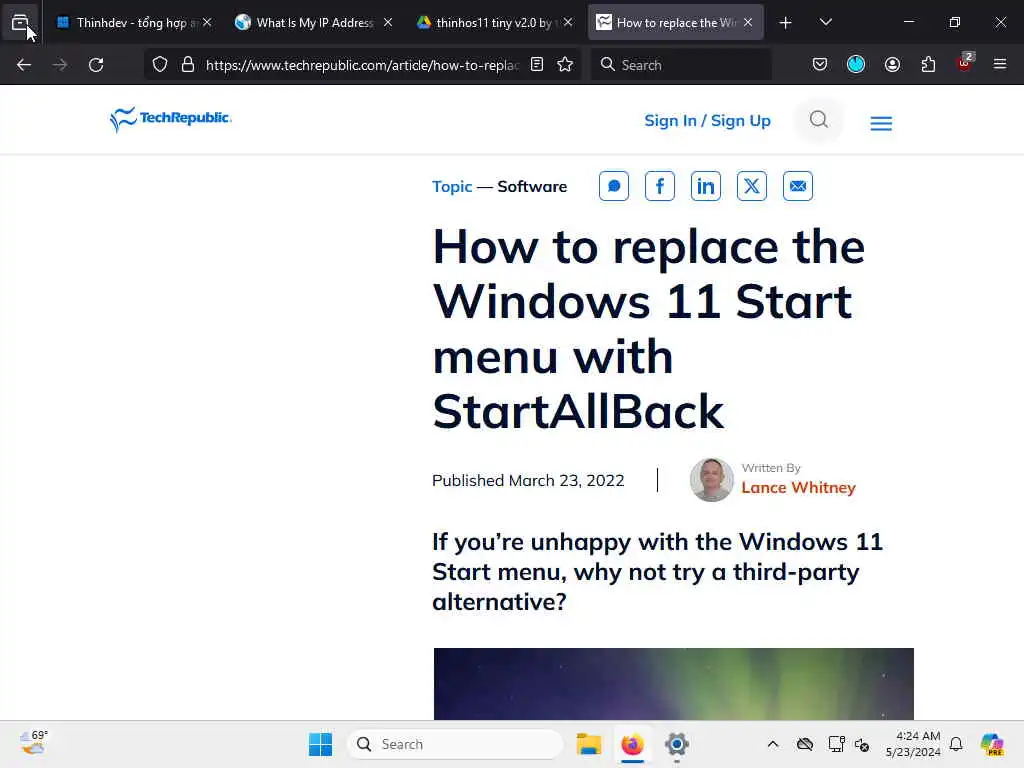Click the forward navigation arrow
This screenshot has height=768, width=1024.
tap(60, 65)
